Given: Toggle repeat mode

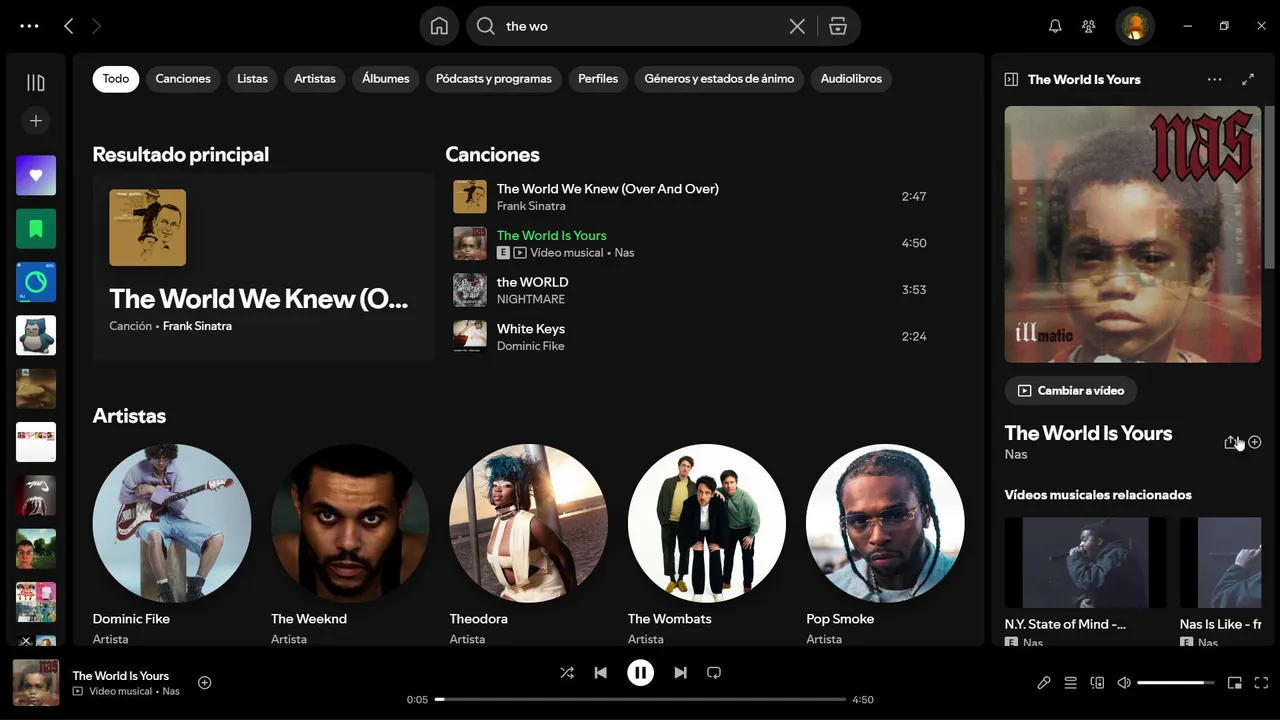Looking at the screenshot, I should 714,673.
